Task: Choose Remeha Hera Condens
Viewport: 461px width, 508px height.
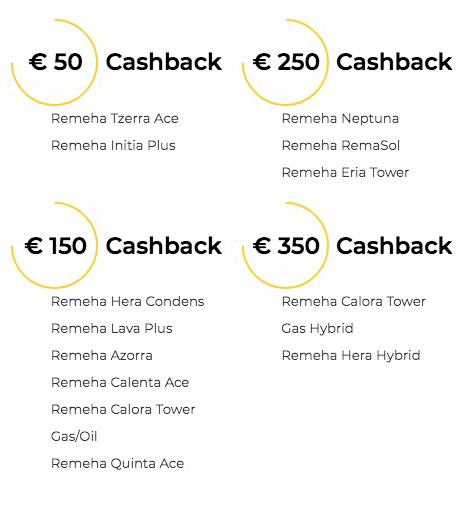Action: coord(127,302)
